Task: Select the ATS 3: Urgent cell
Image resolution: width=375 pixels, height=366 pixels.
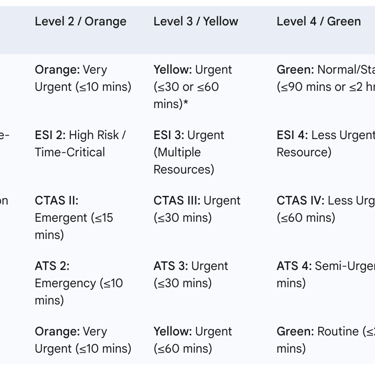Action: [x=191, y=274]
